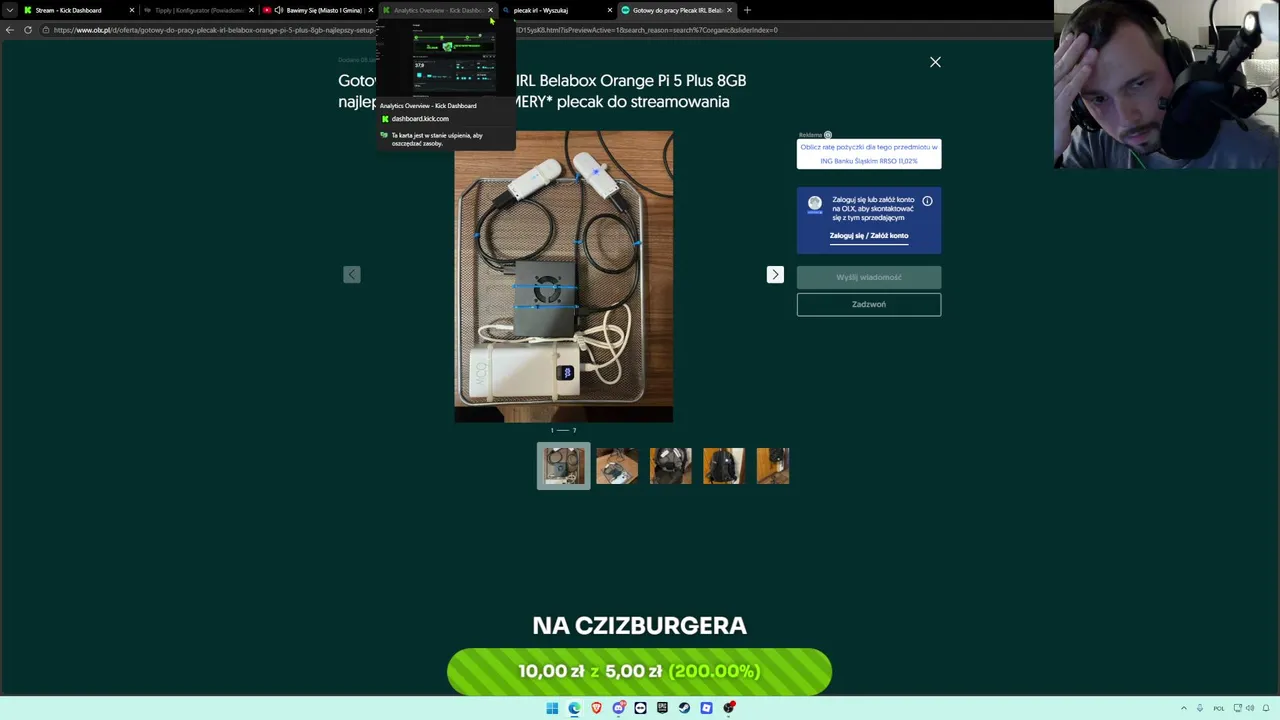Open the blue square app on the taskbar
The width and height of the screenshot is (1280, 720).
706,708
